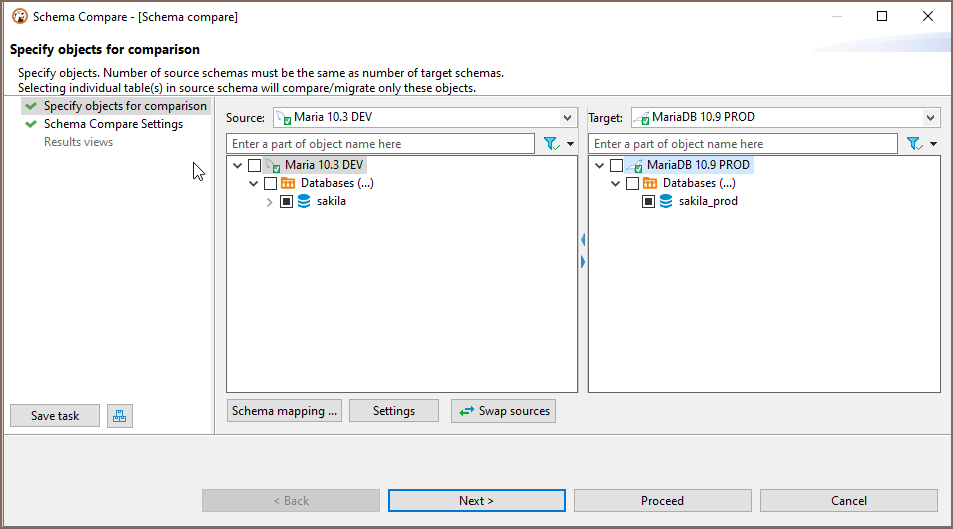This screenshot has width=953, height=529.
Task: Toggle the sakila database checkbox
Action: click(x=286, y=201)
